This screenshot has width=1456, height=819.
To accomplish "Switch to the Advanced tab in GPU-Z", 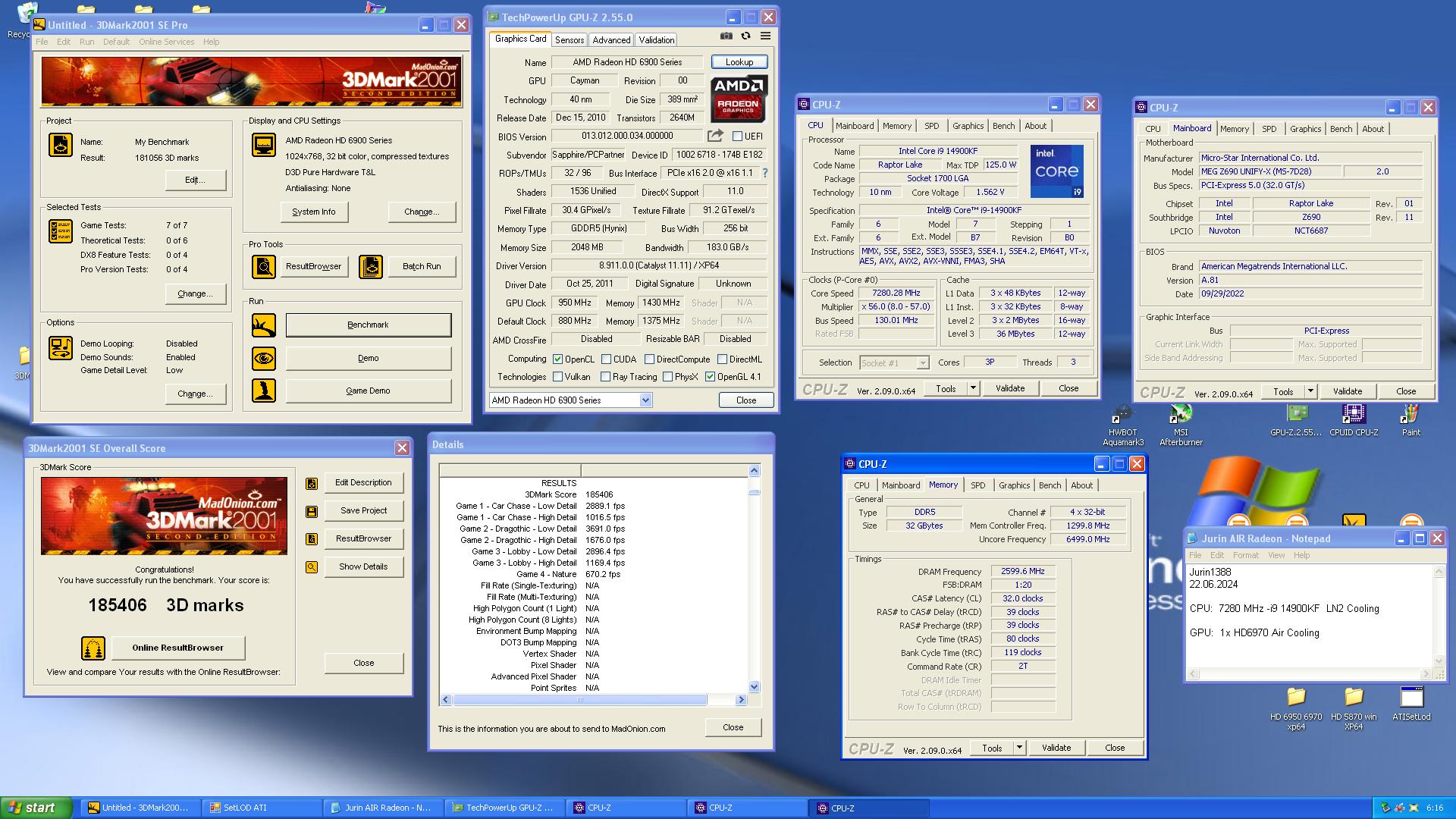I will (611, 40).
